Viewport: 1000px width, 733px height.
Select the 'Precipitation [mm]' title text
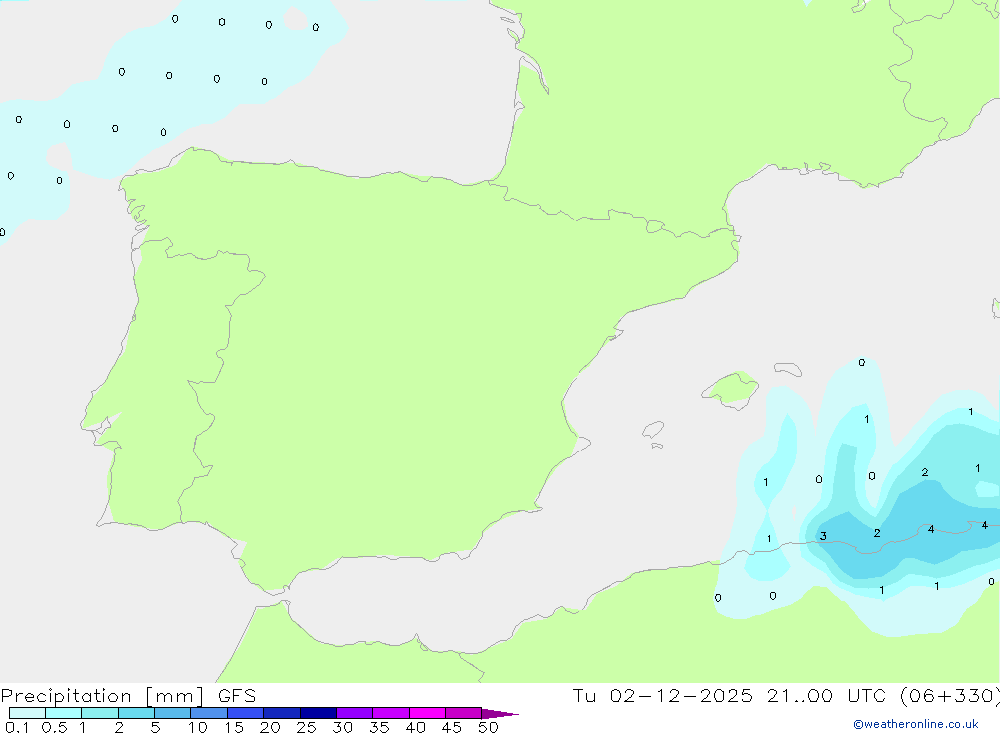pos(102,696)
